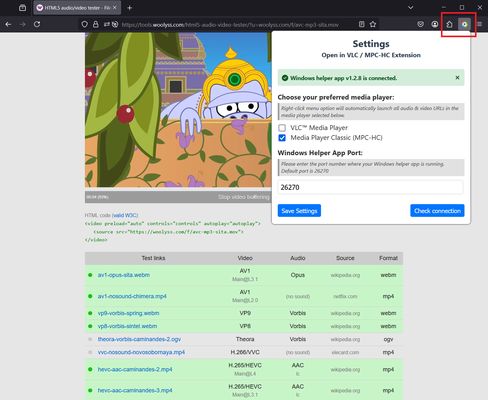Screen dimensions: 488x400
Task: Open the valid W3C link
Action: click(125, 215)
